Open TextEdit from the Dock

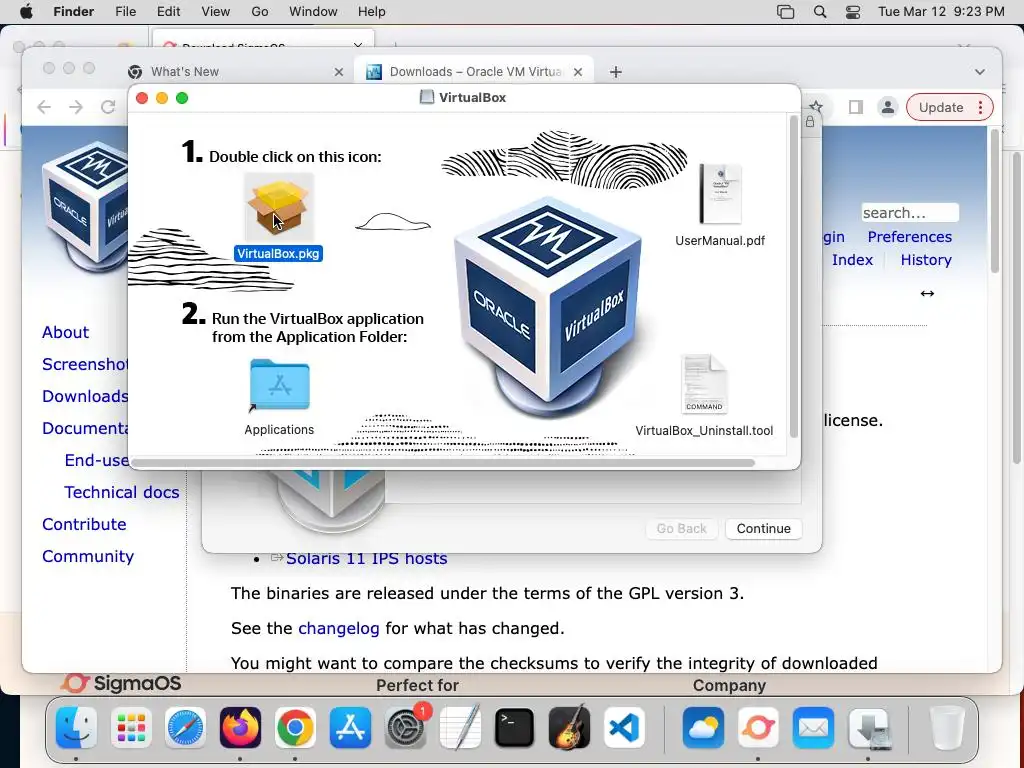click(460, 728)
